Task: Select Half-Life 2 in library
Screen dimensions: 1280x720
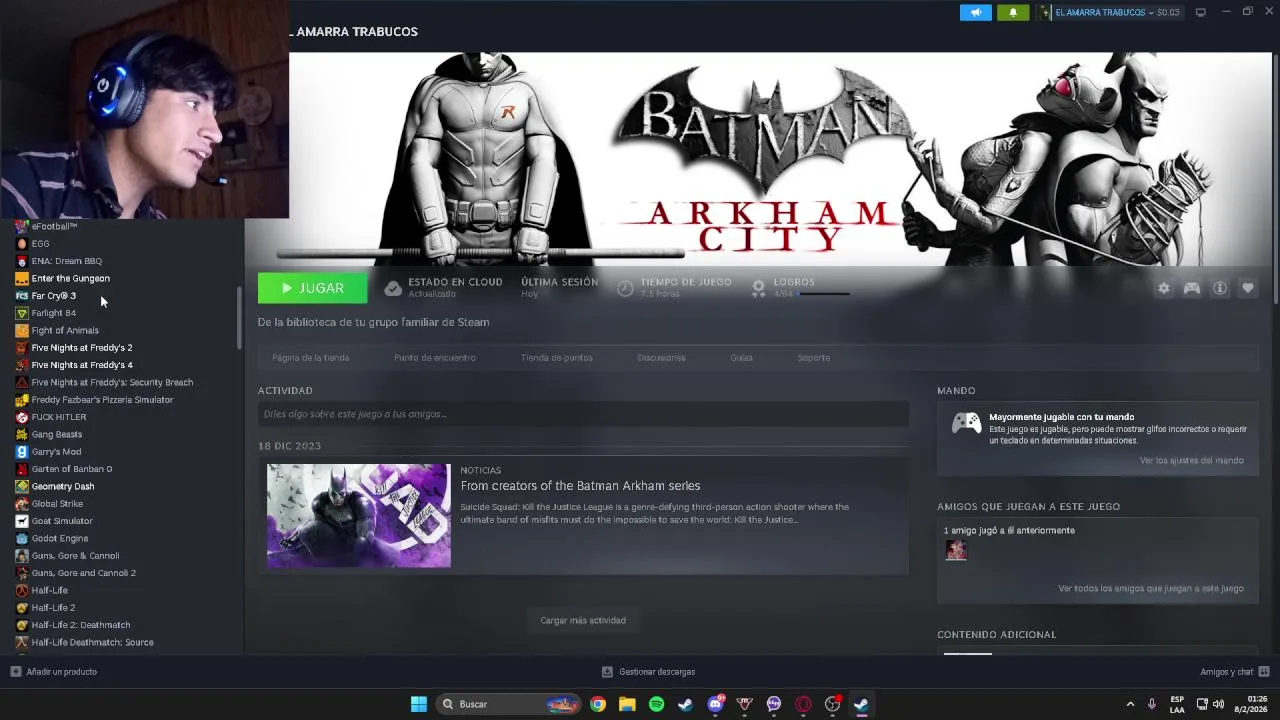Action: click(53, 608)
